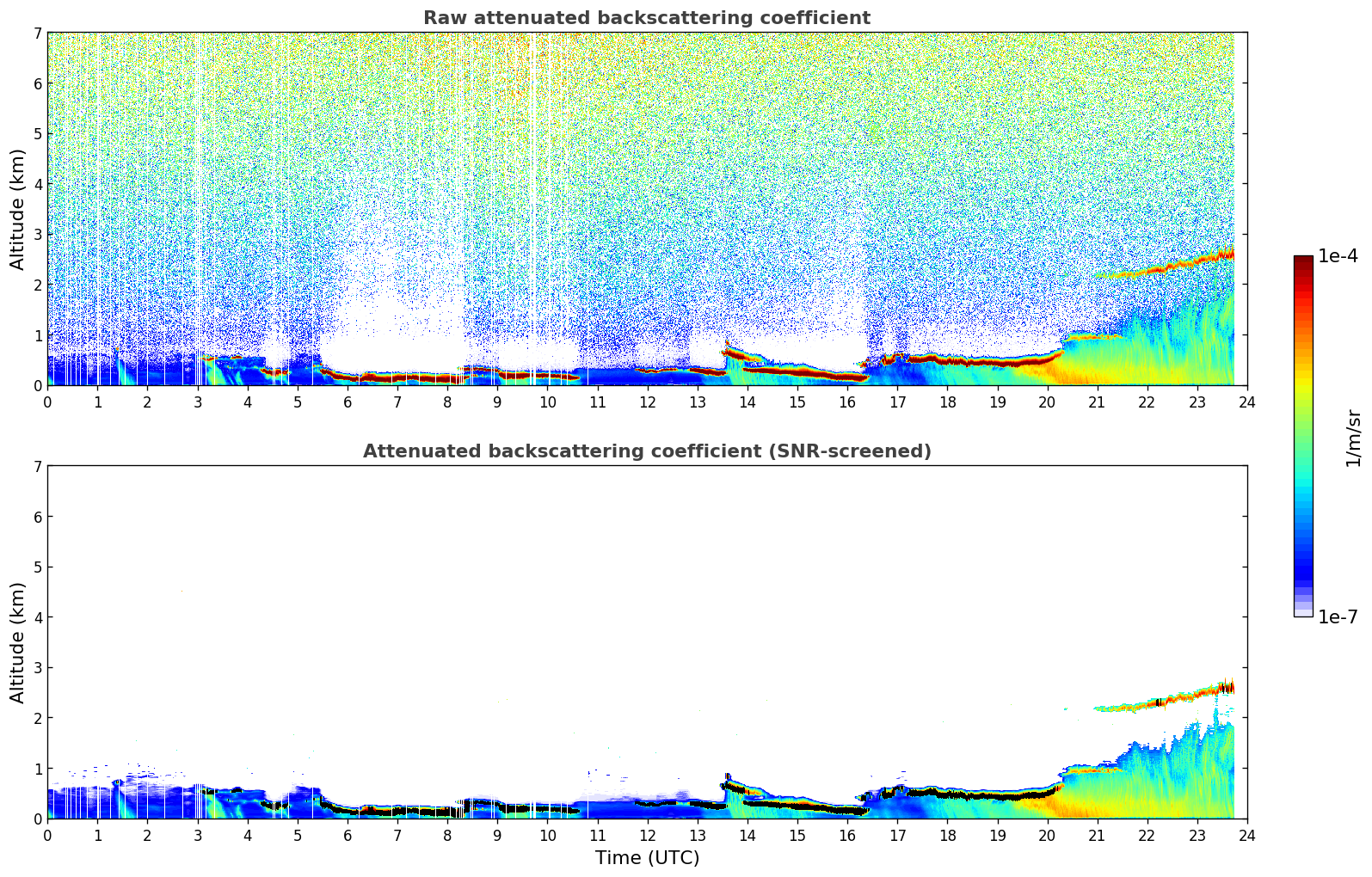Click the 'Attenuated backscattering coefficient (SNR-screened)' title
The image size is (1372, 877).
coord(646,451)
